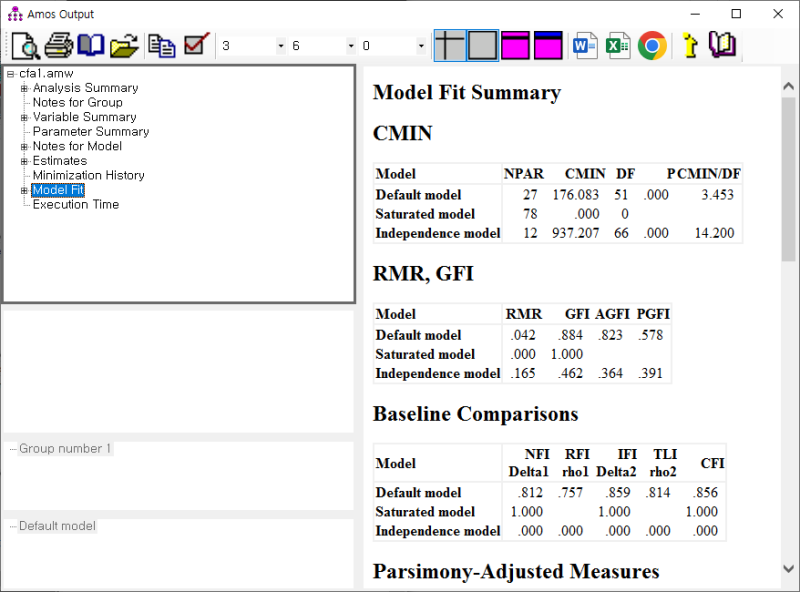The image size is (800, 592).
Task: Select Model Fit in the output tree
Action: point(60,189)
